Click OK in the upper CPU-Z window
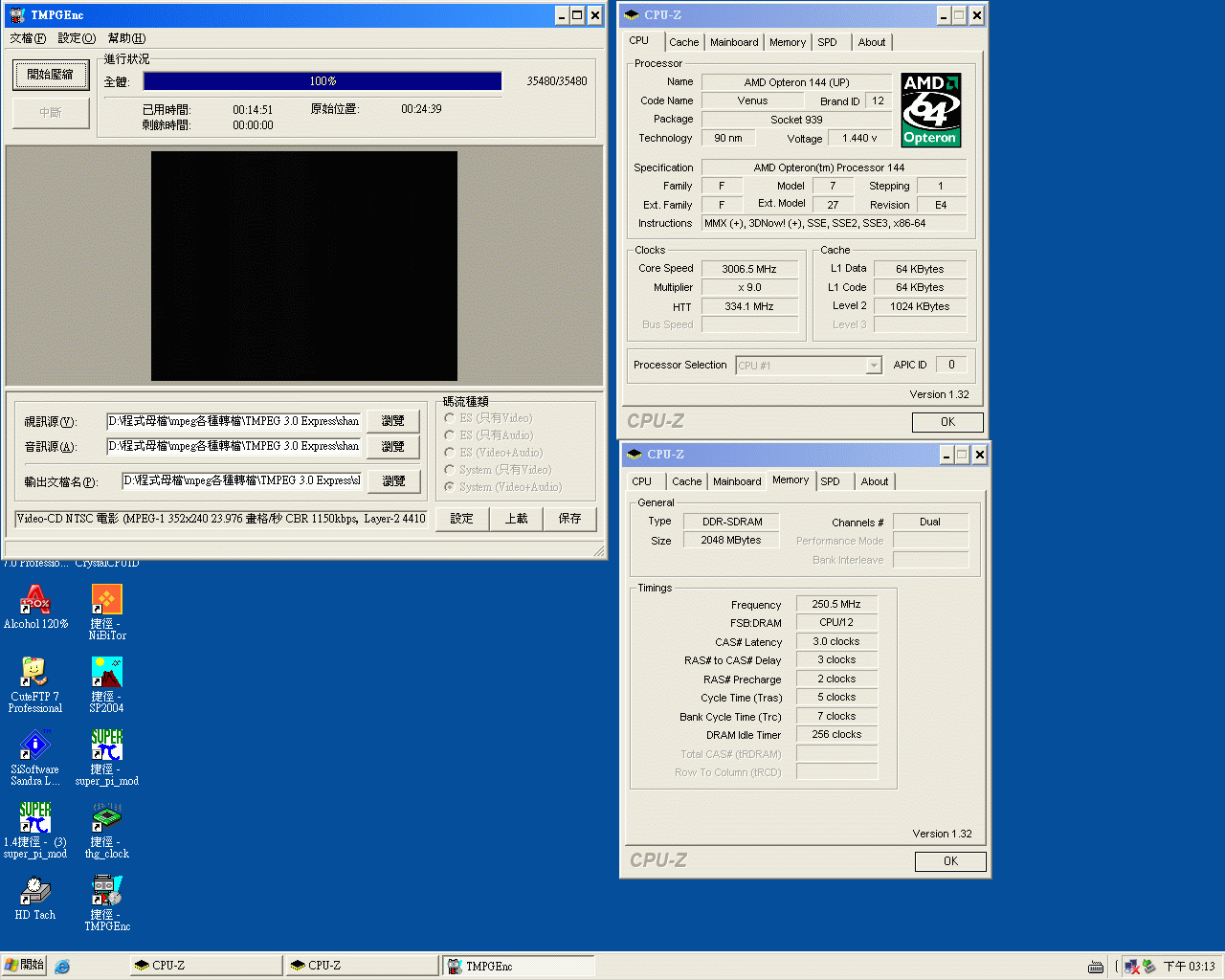The height and width of the screenshot is (980, 1225). coord(947,422)
